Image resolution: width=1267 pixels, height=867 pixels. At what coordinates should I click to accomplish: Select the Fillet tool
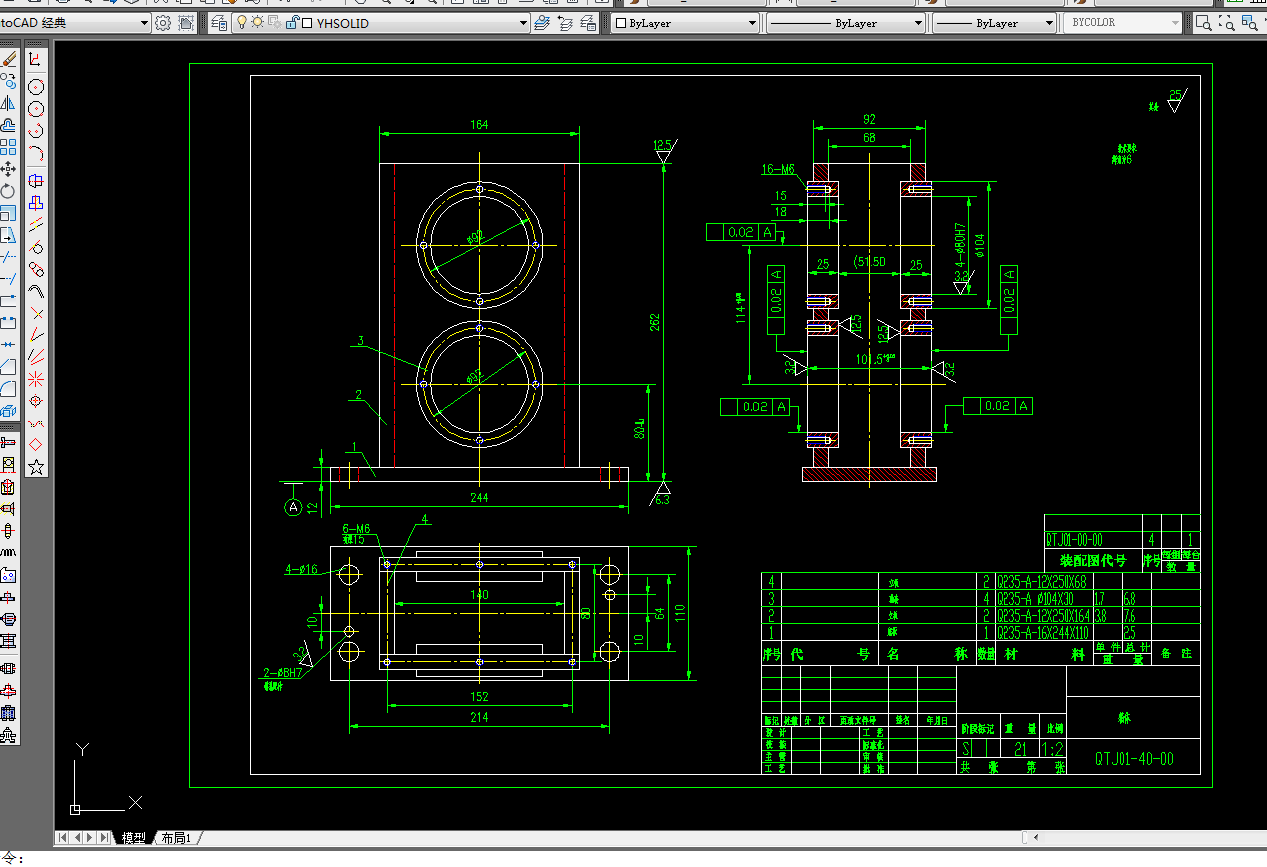click(8, 387)
